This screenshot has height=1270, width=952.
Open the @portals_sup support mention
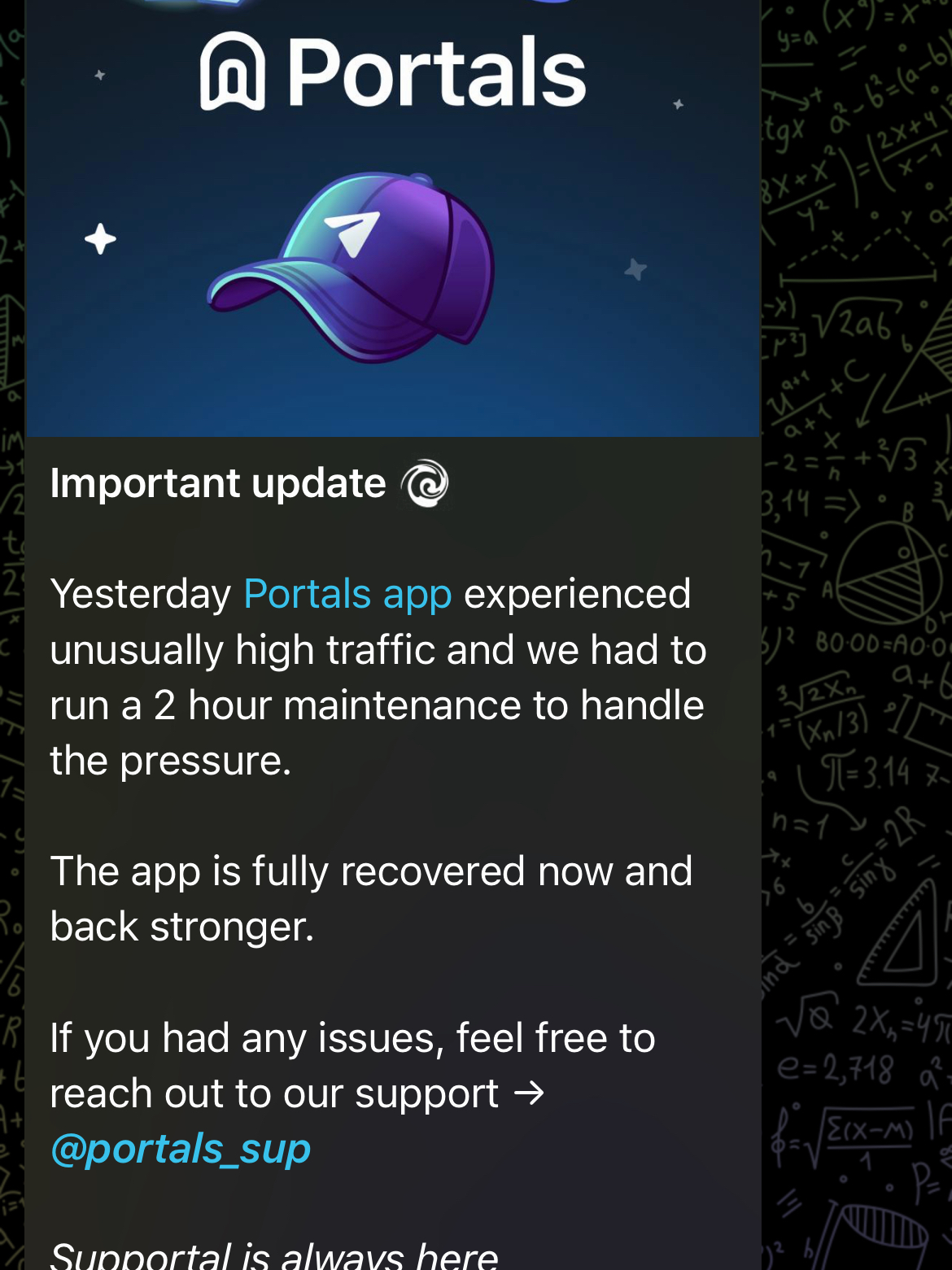(180, 1149)
